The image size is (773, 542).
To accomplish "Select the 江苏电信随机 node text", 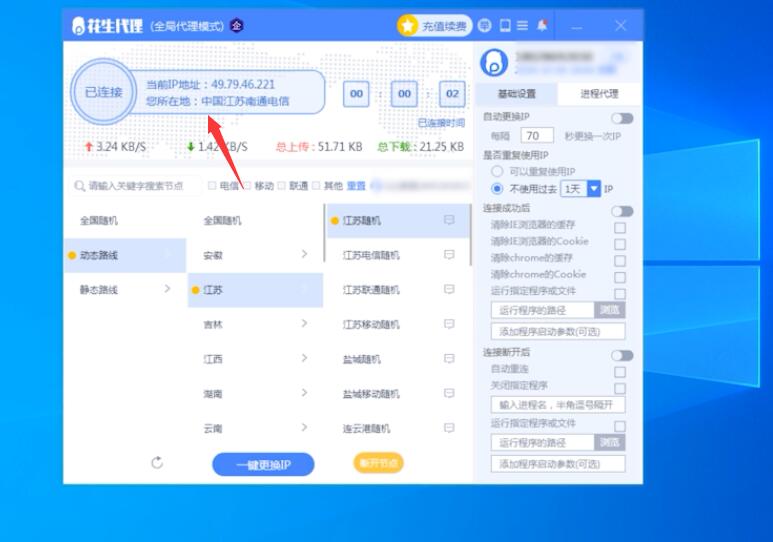I will pos(371,255).
